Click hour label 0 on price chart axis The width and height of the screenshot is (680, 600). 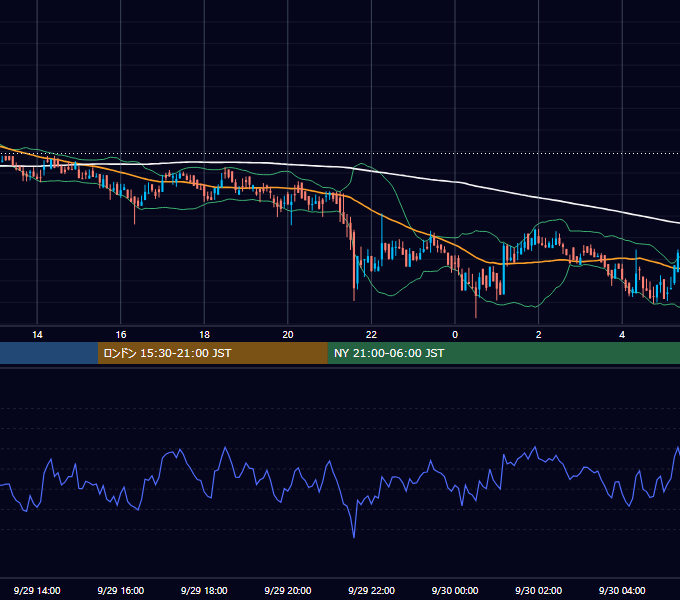[x=455, y=335]
